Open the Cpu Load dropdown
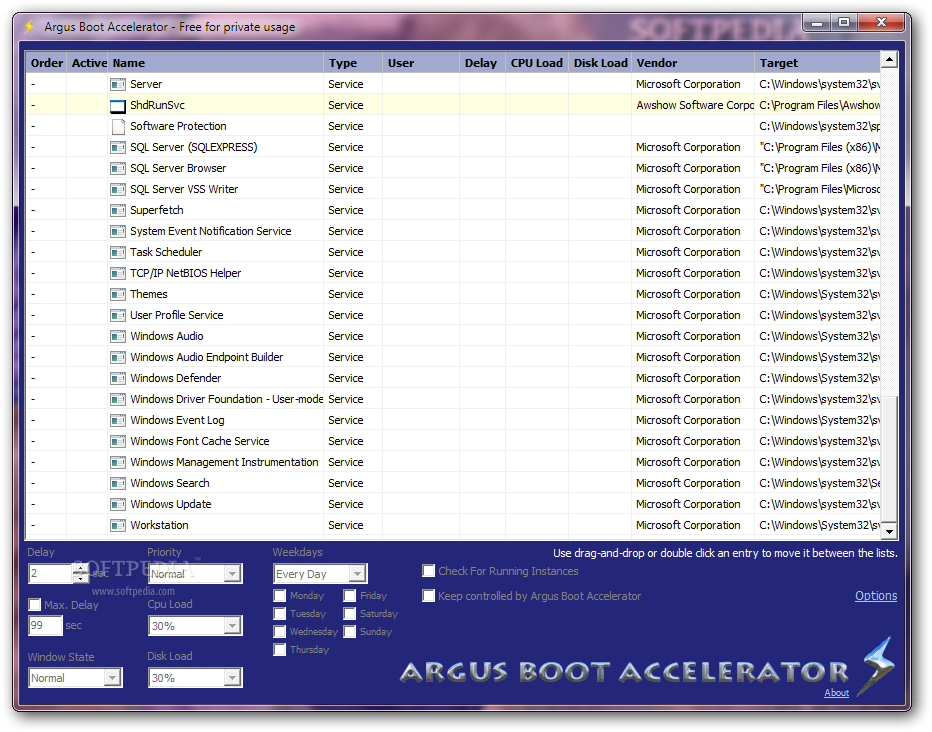 (232, 626)
